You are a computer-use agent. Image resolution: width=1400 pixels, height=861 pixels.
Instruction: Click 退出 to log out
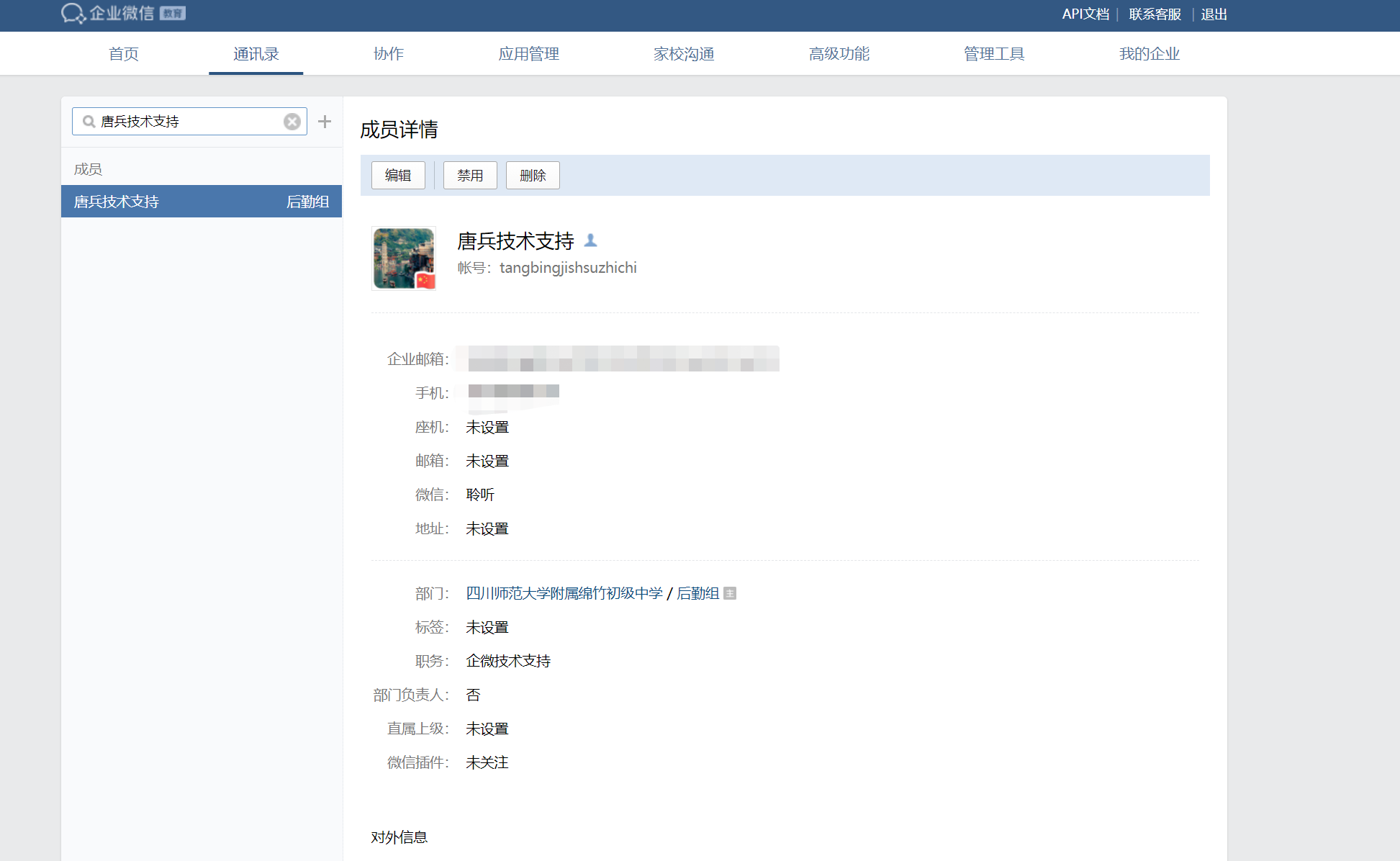coord(1214,14)
